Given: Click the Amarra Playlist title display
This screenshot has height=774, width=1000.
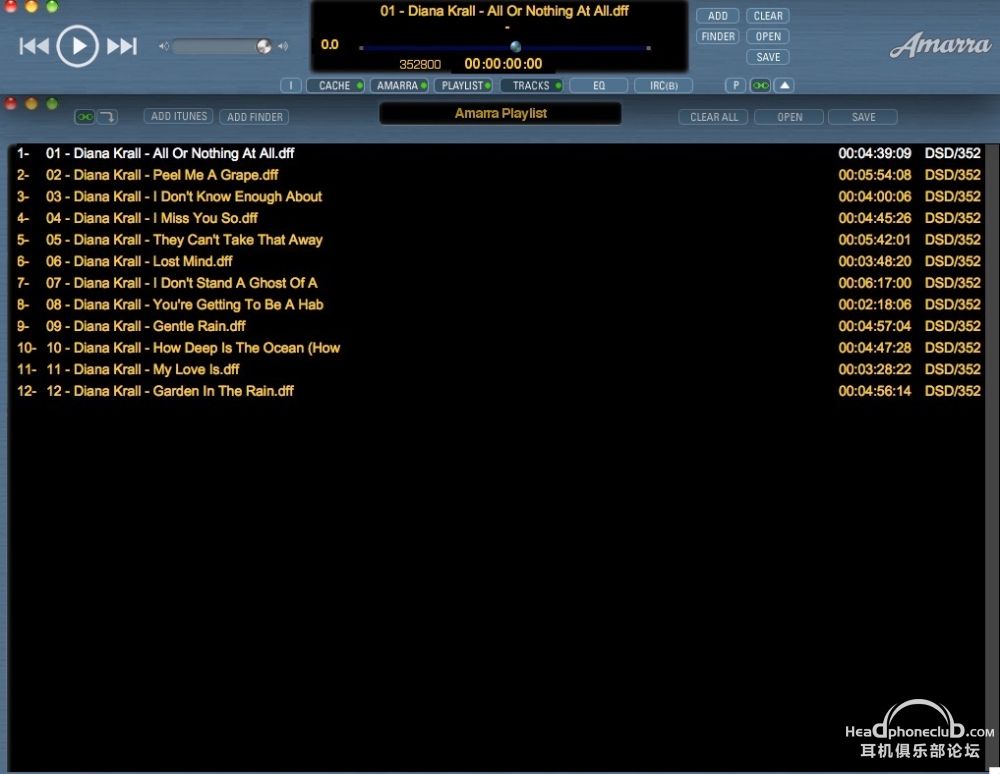Looking at the screenshot, I should pos(501,113).
